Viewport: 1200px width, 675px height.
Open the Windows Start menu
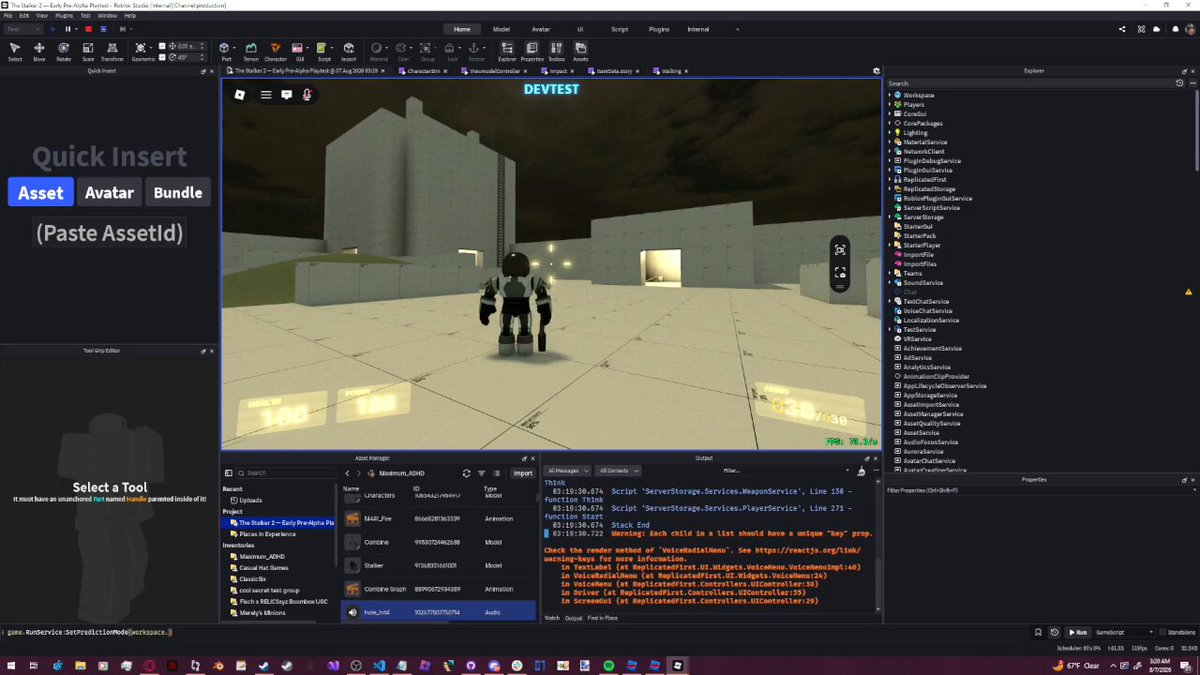click(12, 665)
